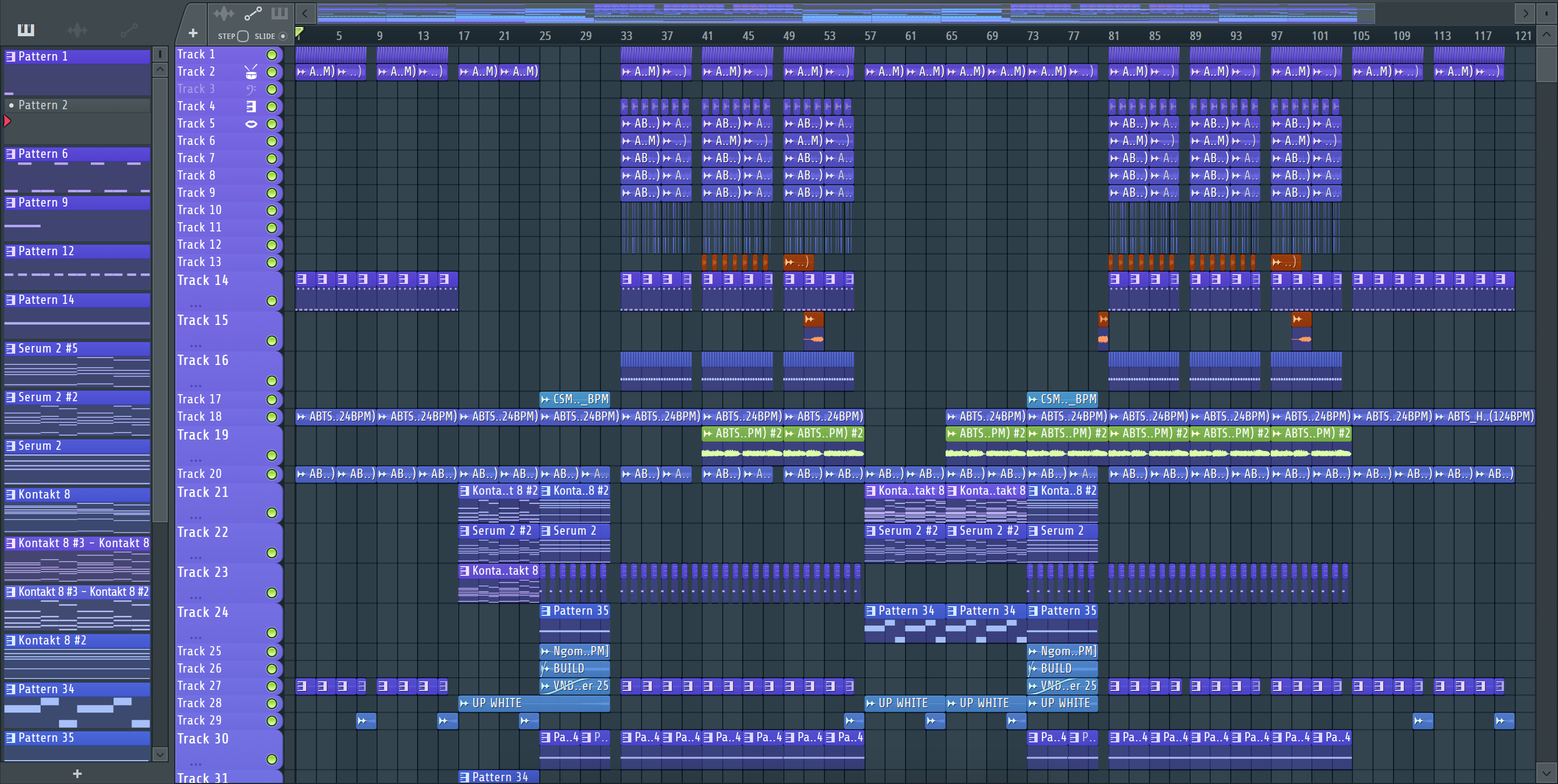Click the Pattern 34 clip icon on Track 31
The height and width of the screenshot is (784, 1558).
[x=465, y=778]
